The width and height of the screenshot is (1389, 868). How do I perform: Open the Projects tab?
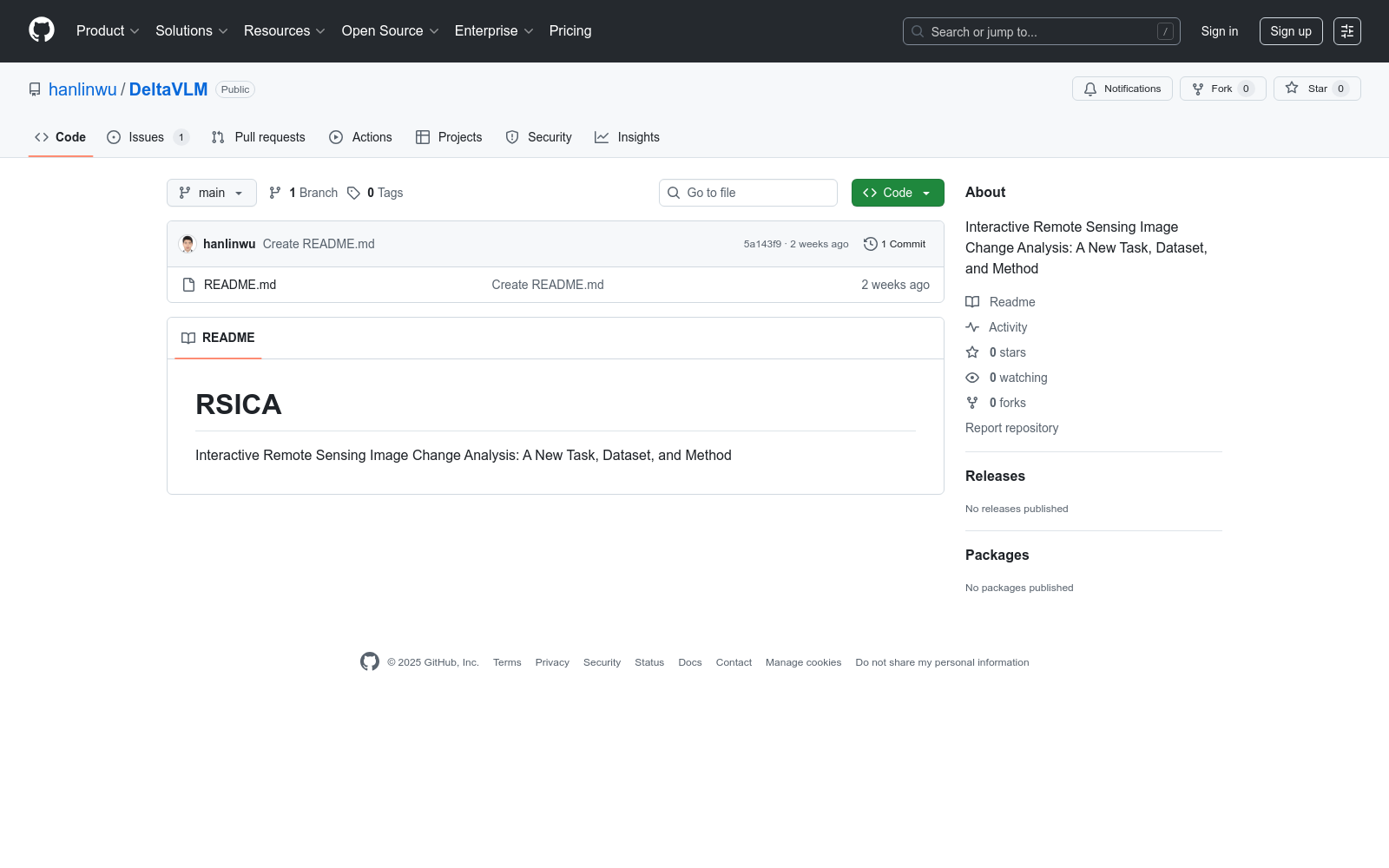(449, 137)
